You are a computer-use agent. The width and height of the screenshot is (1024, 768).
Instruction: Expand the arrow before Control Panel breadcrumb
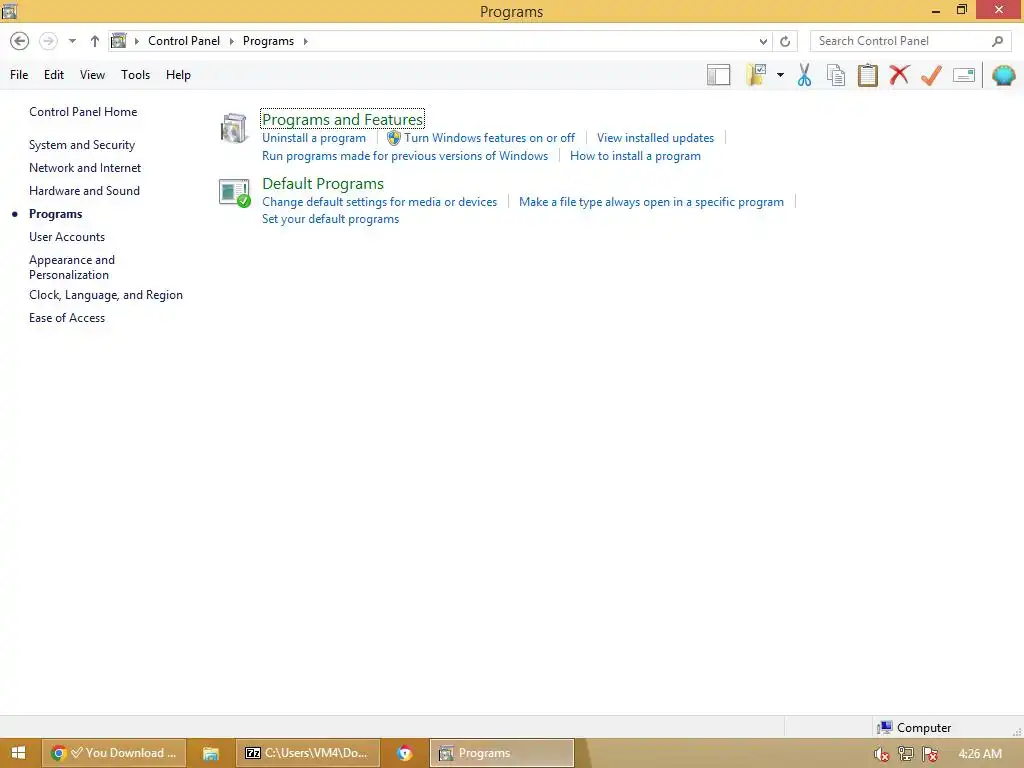pos(136,41)
